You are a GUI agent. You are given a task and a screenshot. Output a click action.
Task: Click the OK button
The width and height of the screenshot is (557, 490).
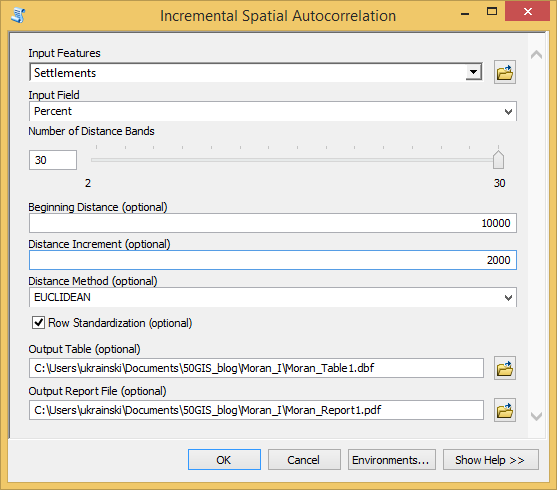point(224,460)
